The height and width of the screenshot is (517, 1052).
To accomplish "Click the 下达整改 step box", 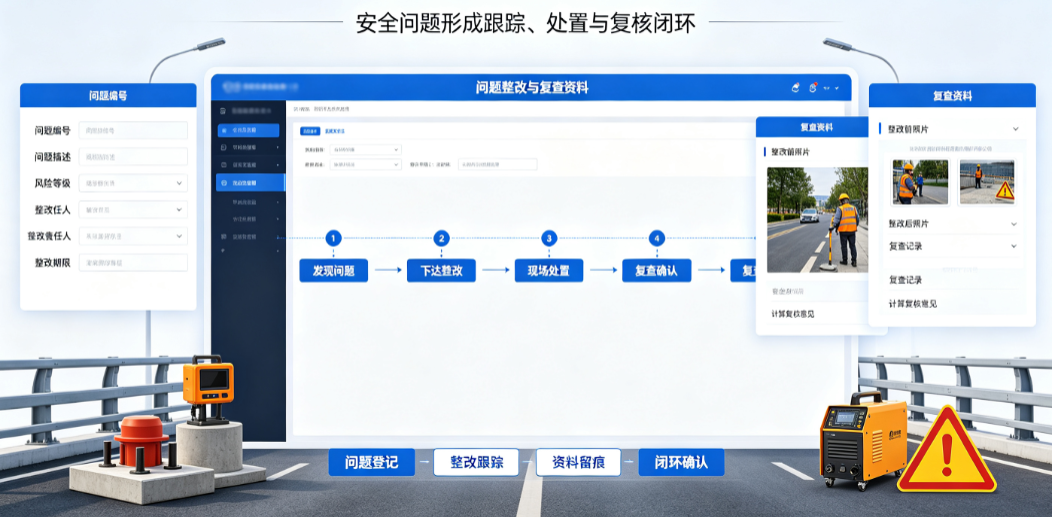I will tap(441, 270).
